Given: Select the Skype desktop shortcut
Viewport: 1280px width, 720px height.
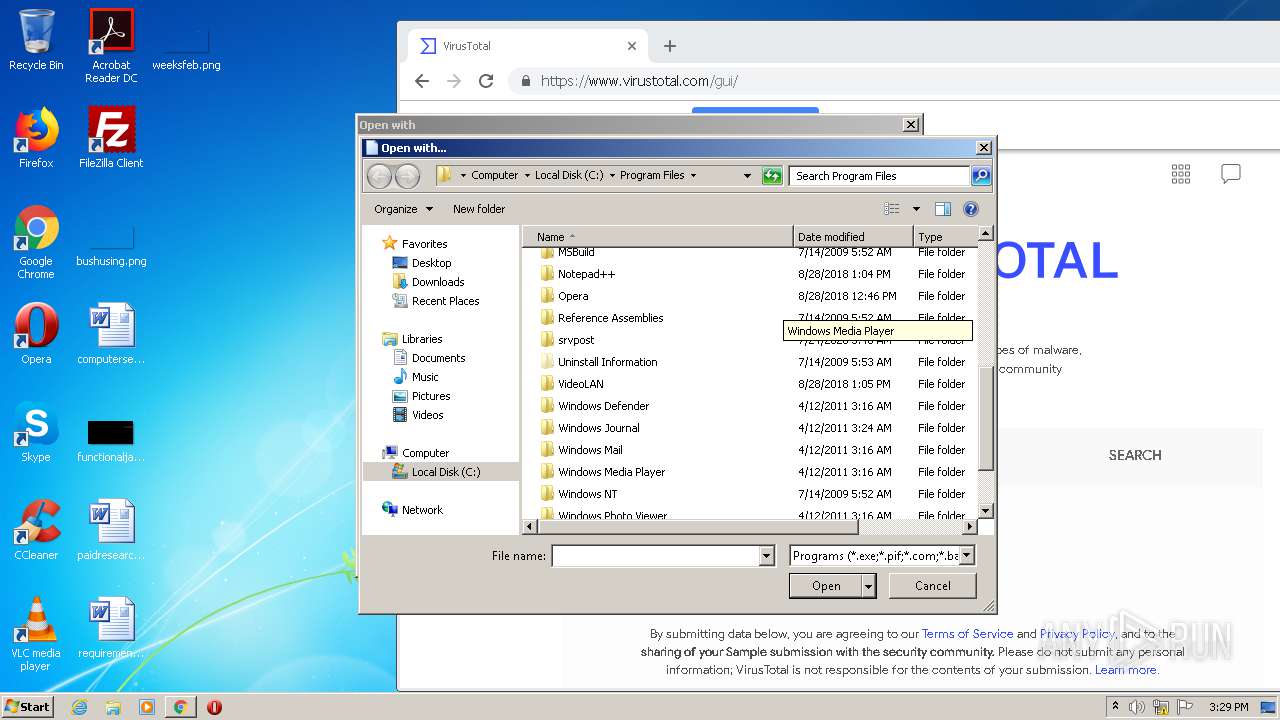Looking at the screenshot, I should point(36,432).
